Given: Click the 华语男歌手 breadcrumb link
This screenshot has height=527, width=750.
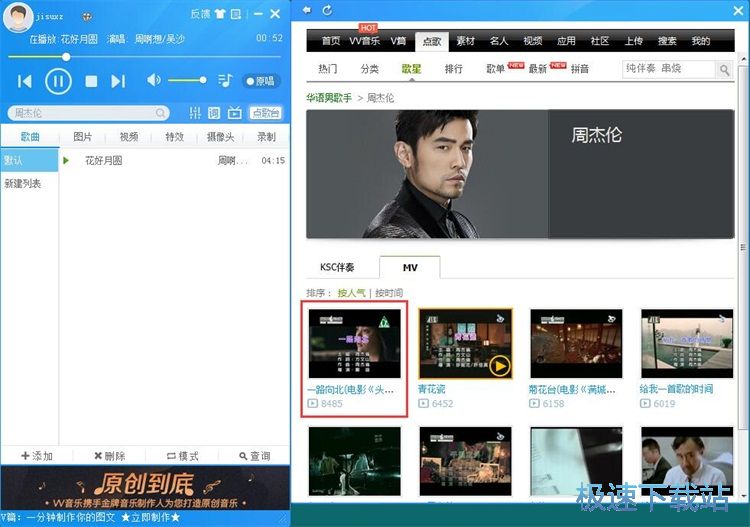Looking at the screenshot, I should pyautogui.click(x=329, y=98).
